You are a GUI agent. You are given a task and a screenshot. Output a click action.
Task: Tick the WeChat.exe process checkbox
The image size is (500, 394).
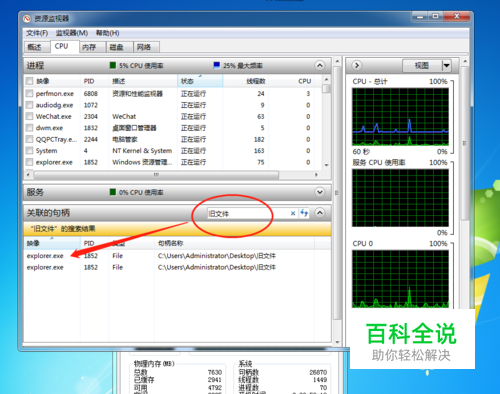click(30, 116)
